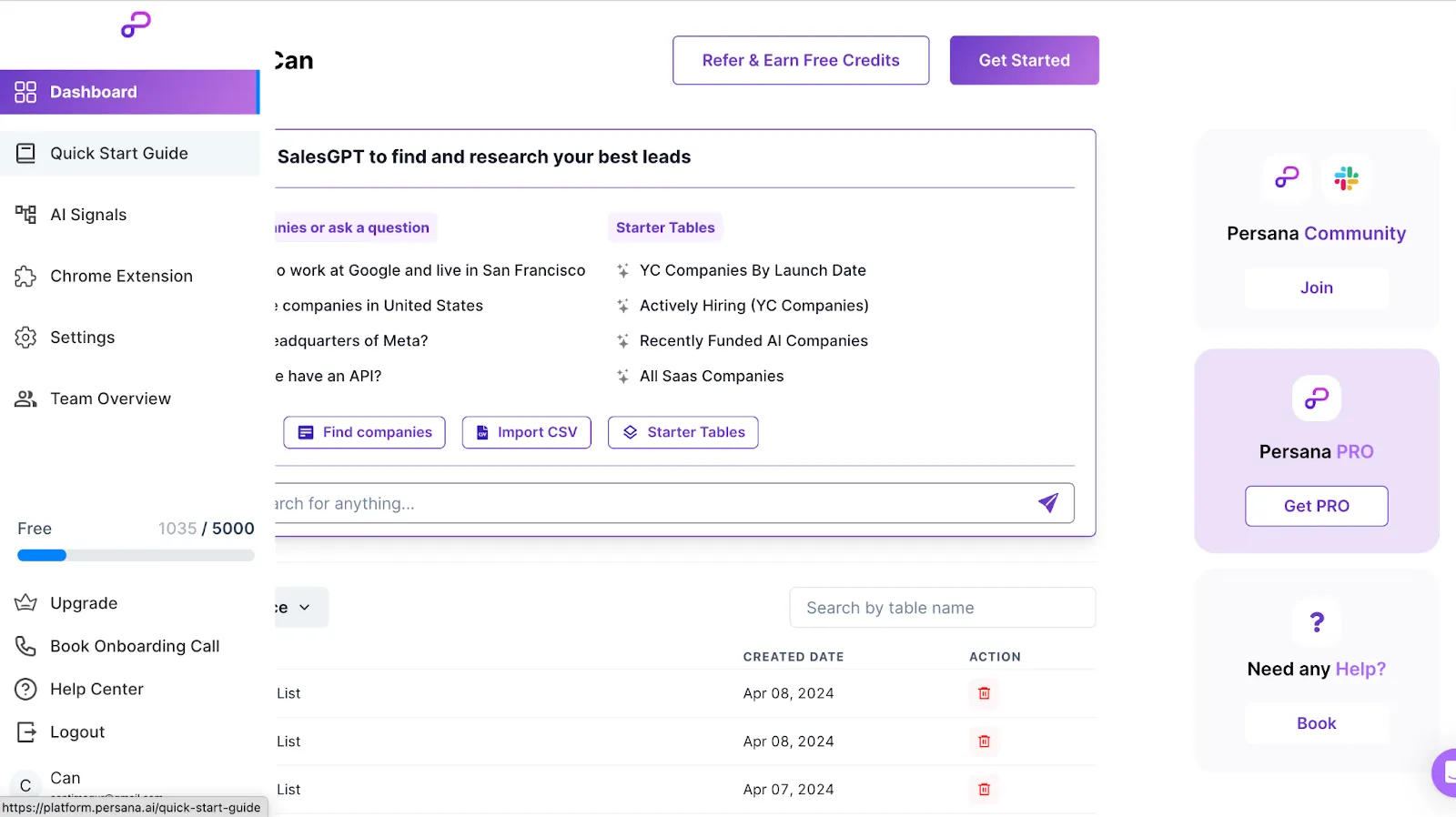
Task: Click Refer & Earn Free Credits button
Action: tap(801, 60)
